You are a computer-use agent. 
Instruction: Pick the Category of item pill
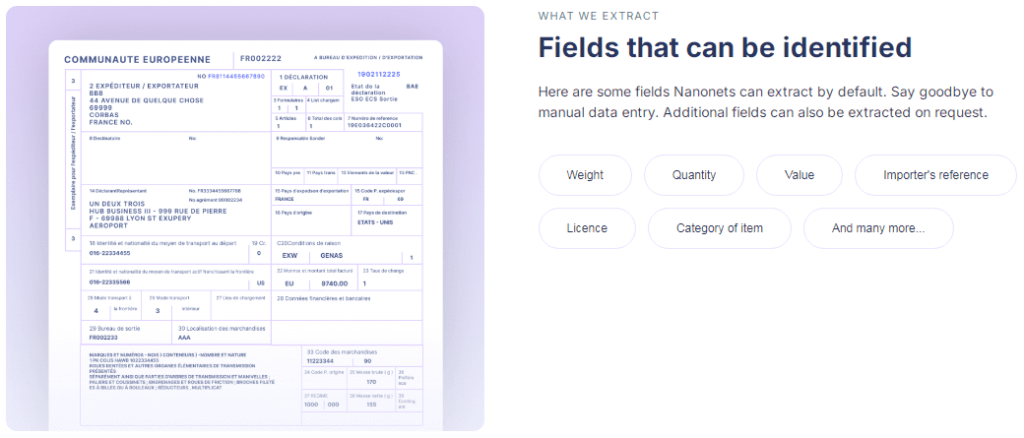[719, 228]
